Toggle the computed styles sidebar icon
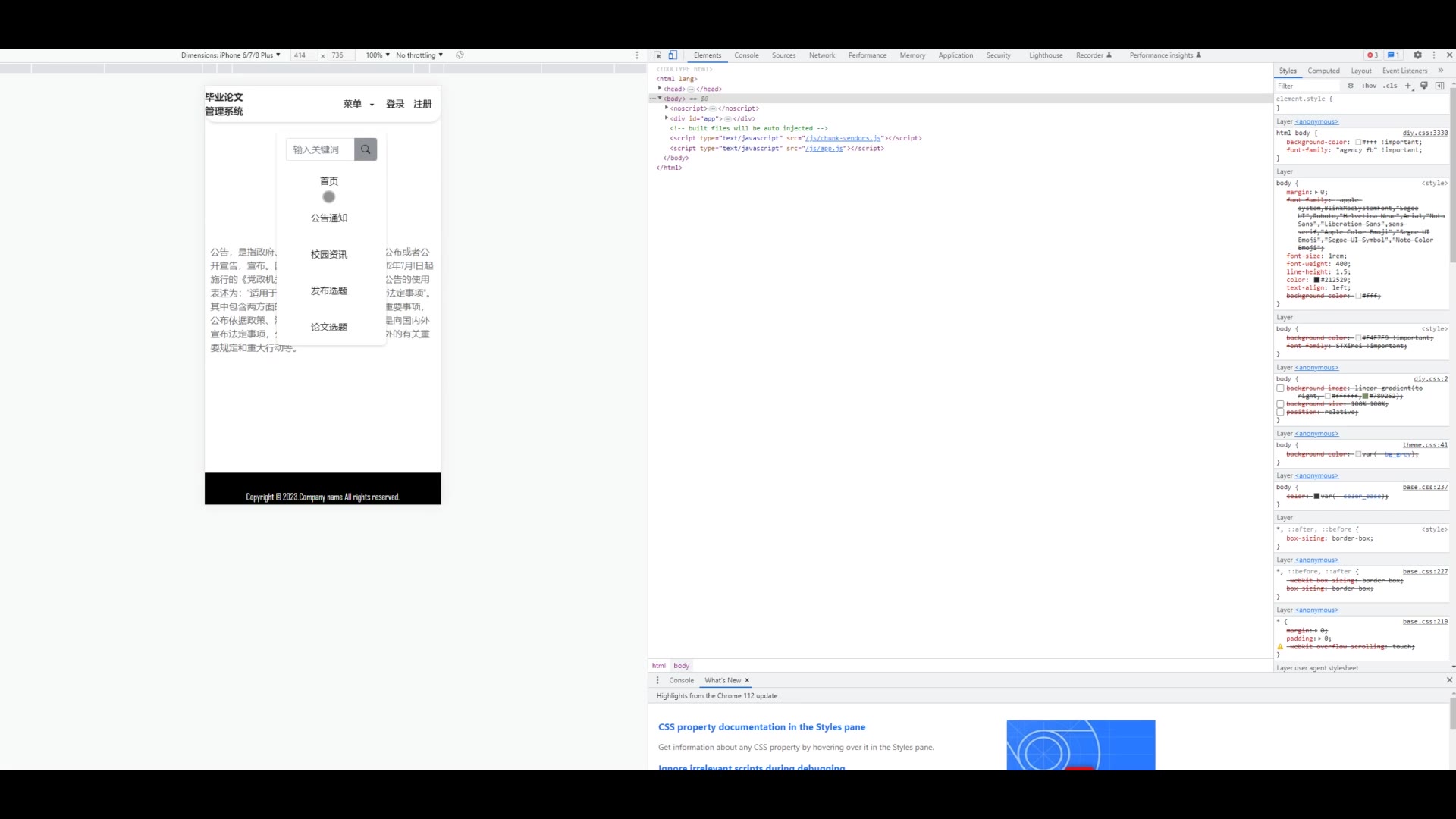Image resolution: width=1456 pixels, height=819 pixels. (1439, 86)
